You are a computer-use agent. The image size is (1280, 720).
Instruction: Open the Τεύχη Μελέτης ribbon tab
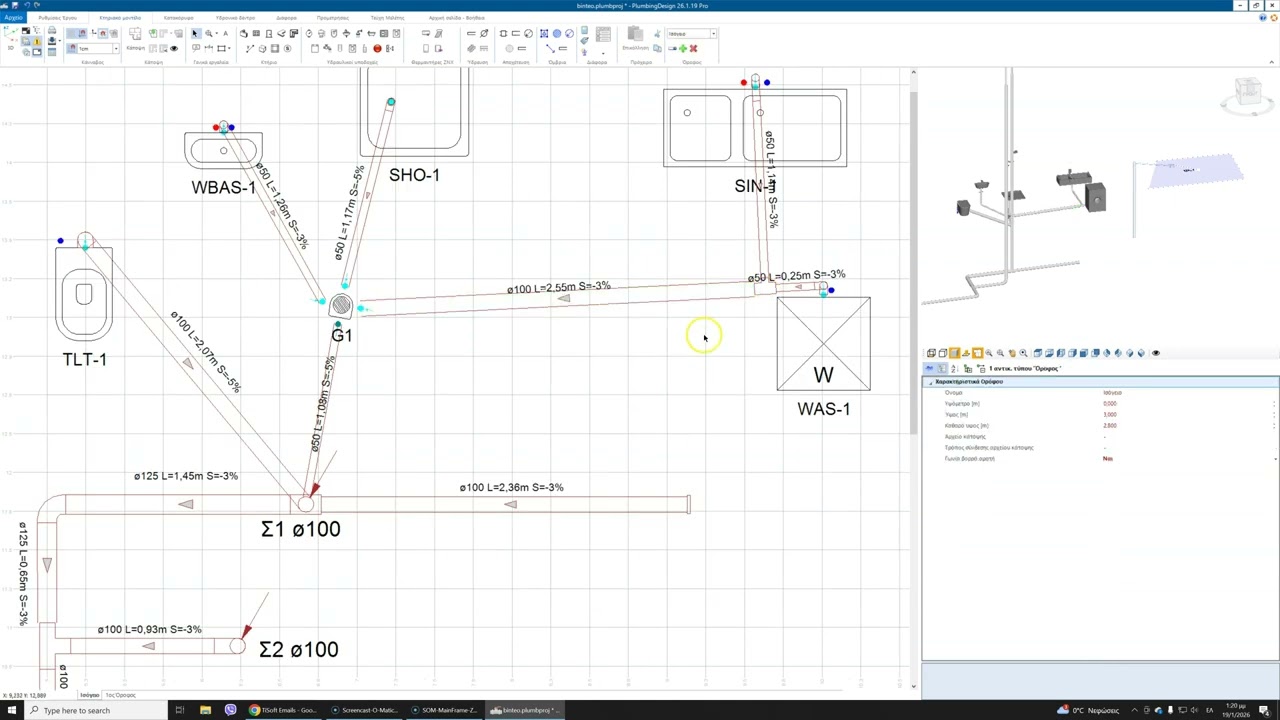[388, 18]
